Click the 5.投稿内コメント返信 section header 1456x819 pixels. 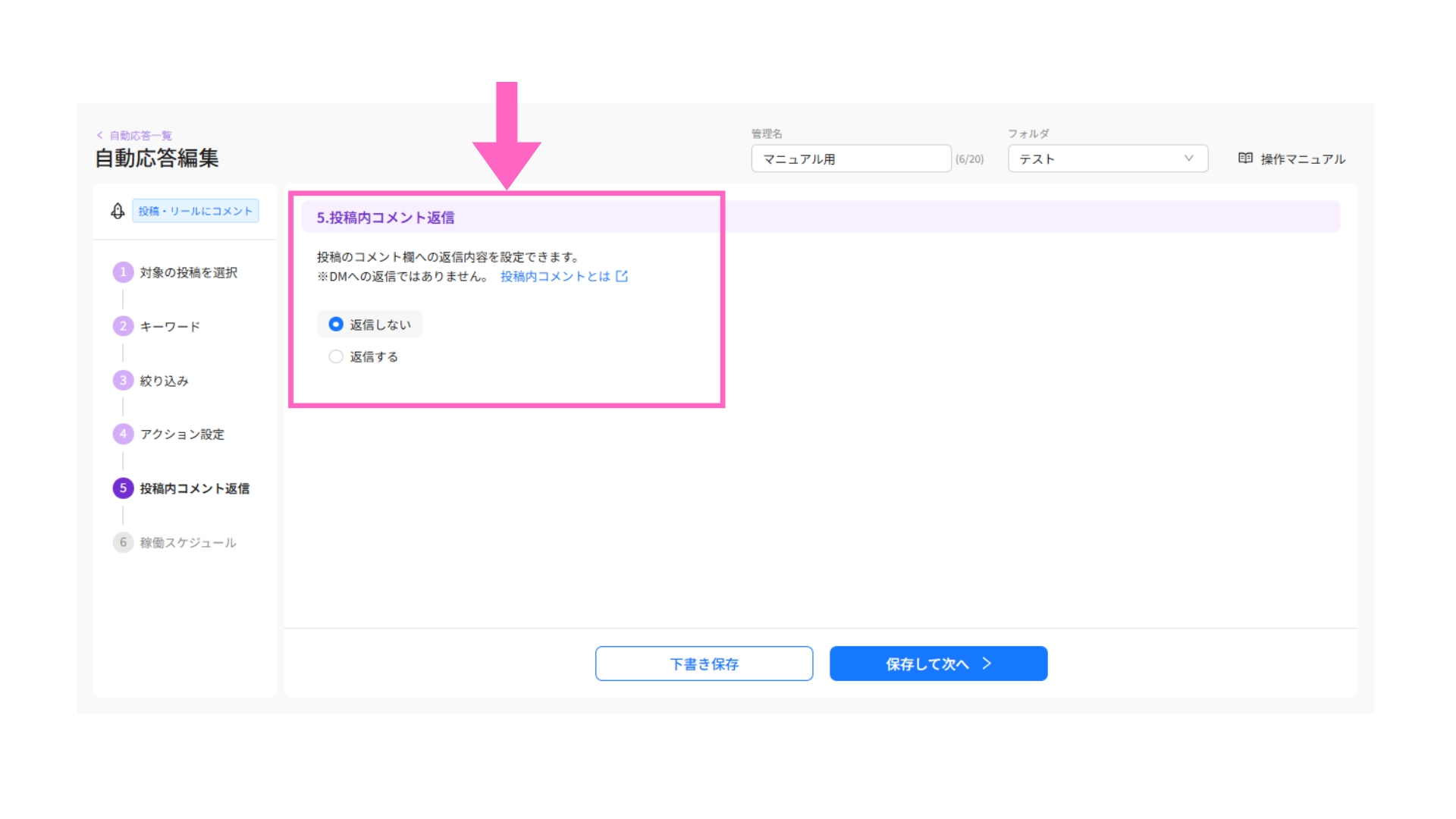click(821, 218)
